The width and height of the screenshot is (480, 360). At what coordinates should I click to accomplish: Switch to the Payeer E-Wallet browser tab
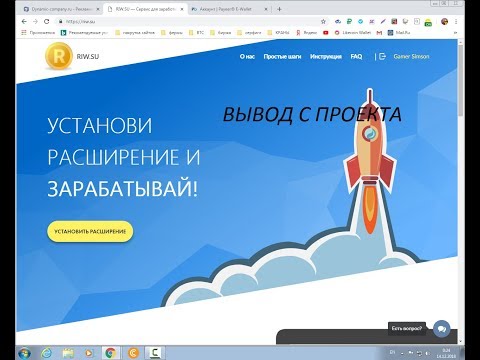(x=228, y=9)
